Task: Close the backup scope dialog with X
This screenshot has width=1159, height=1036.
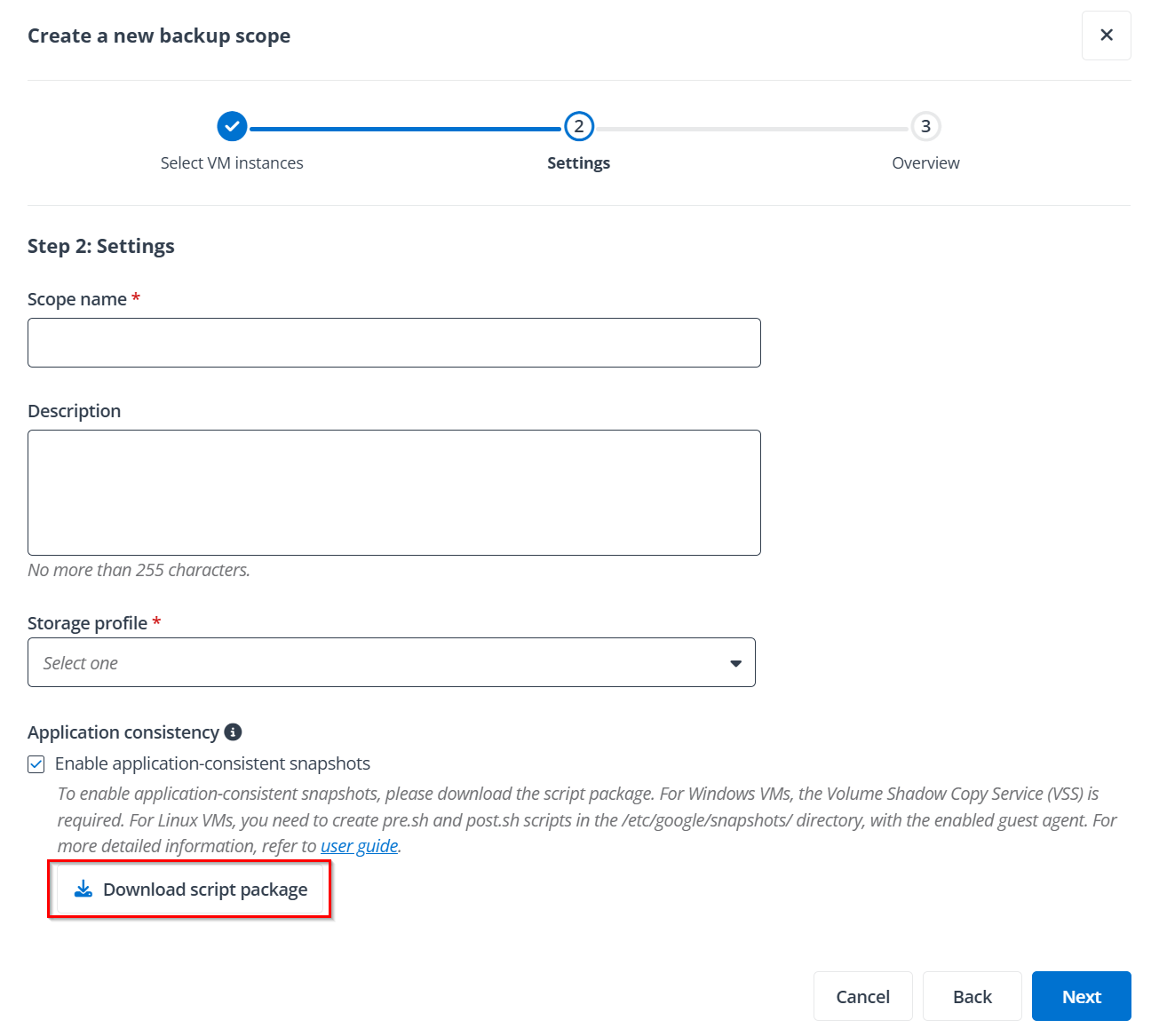Action: [1106, 36]
